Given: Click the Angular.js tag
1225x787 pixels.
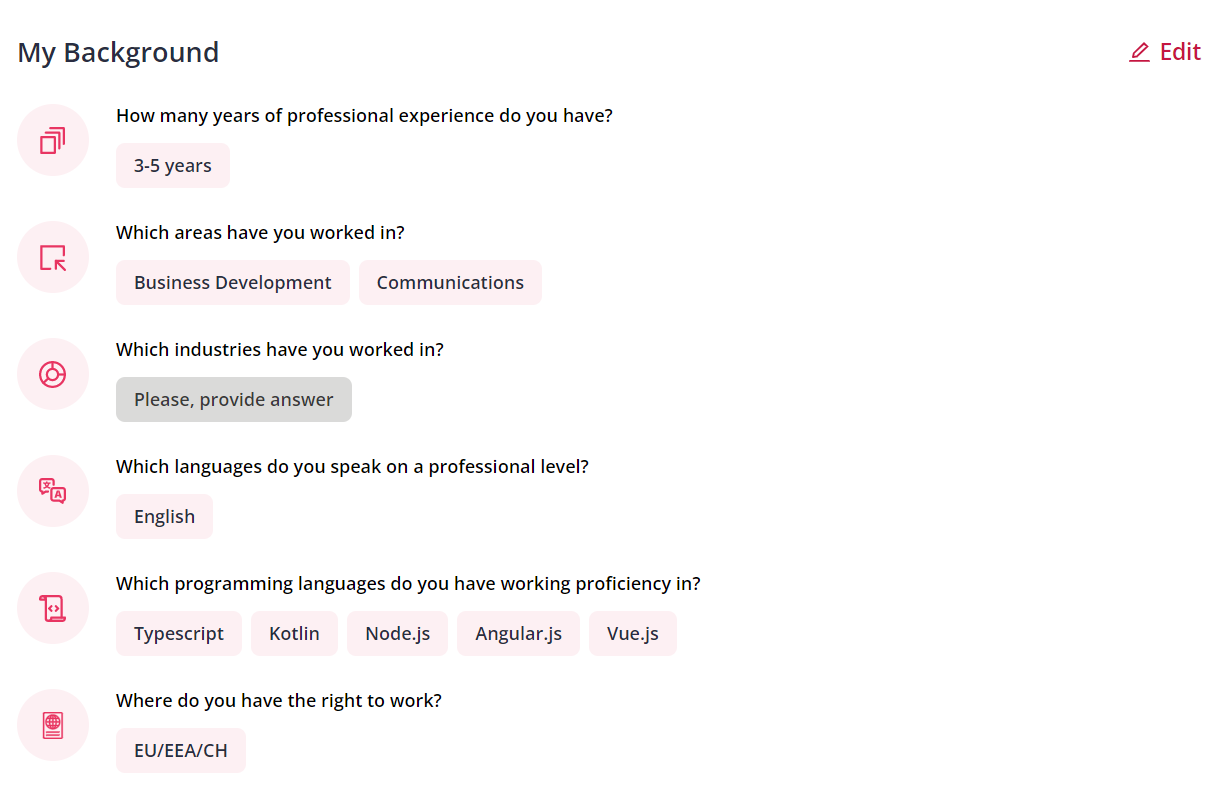Looking at the screenshot, I should click(518, 633).
